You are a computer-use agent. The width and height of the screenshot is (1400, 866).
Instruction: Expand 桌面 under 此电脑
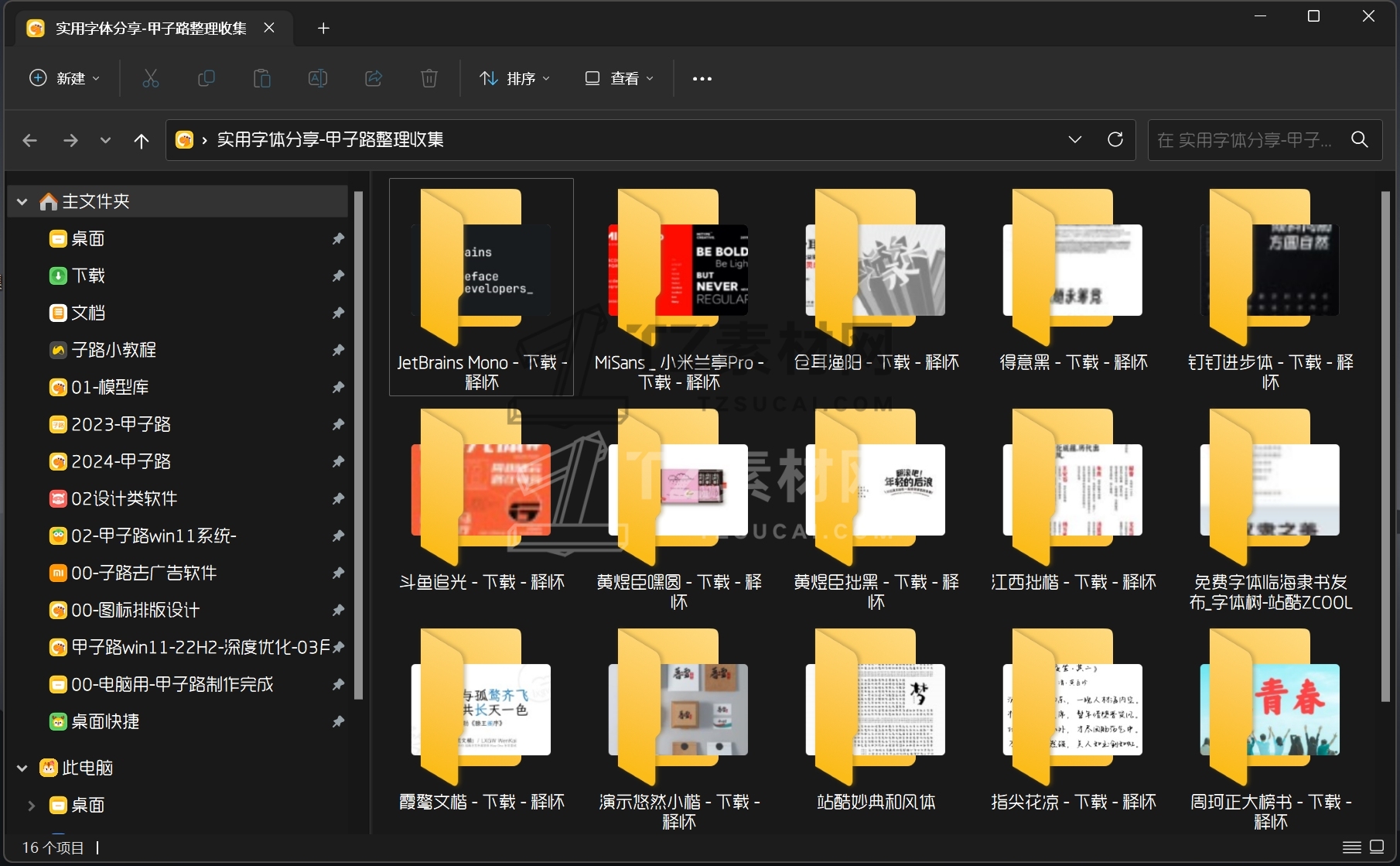pos(32,805)
